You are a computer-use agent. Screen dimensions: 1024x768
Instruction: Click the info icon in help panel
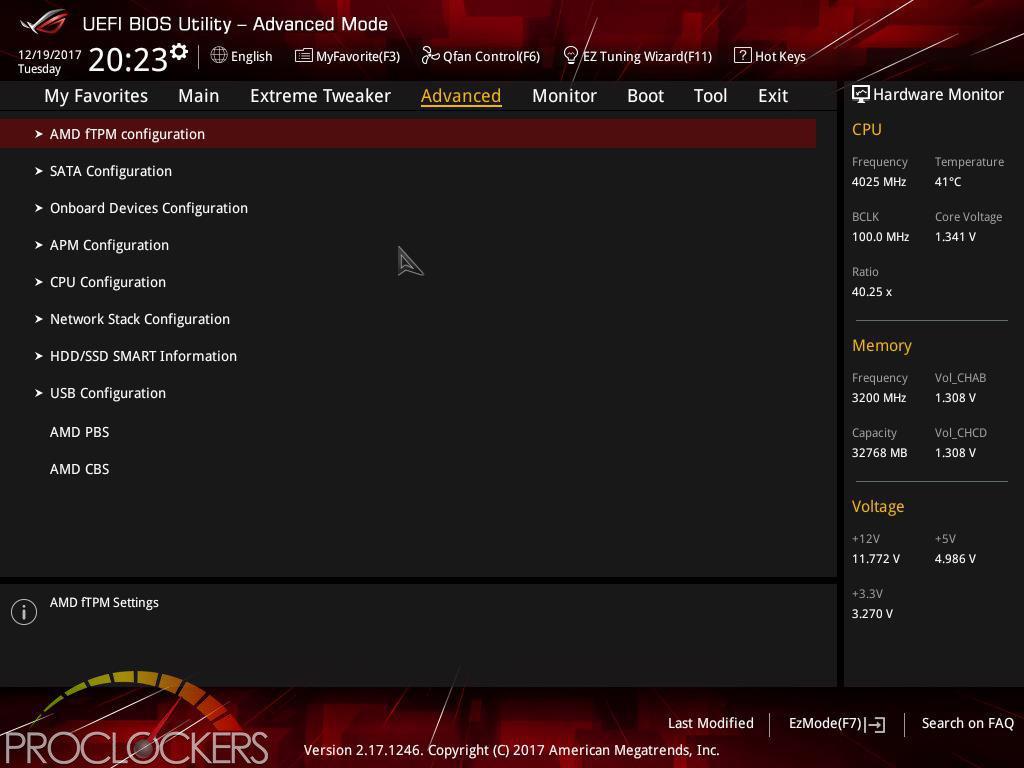click(24, 612)
